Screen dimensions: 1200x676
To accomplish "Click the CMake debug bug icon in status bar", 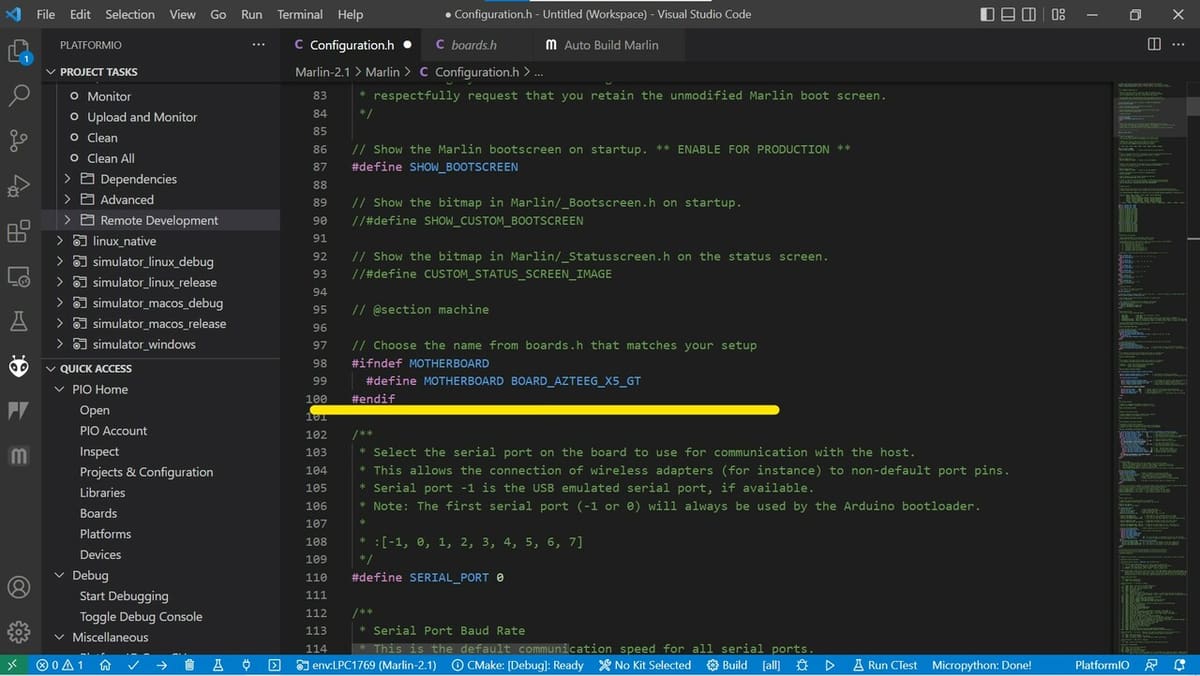I will [x=802, y=665].
